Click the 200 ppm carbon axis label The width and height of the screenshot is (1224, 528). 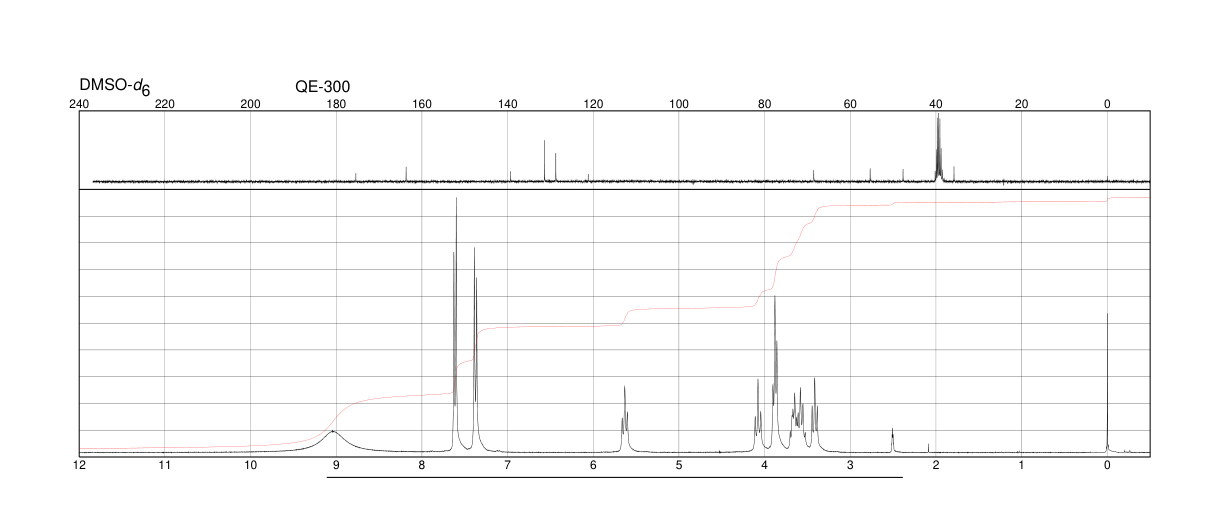(x=251, y=104)
